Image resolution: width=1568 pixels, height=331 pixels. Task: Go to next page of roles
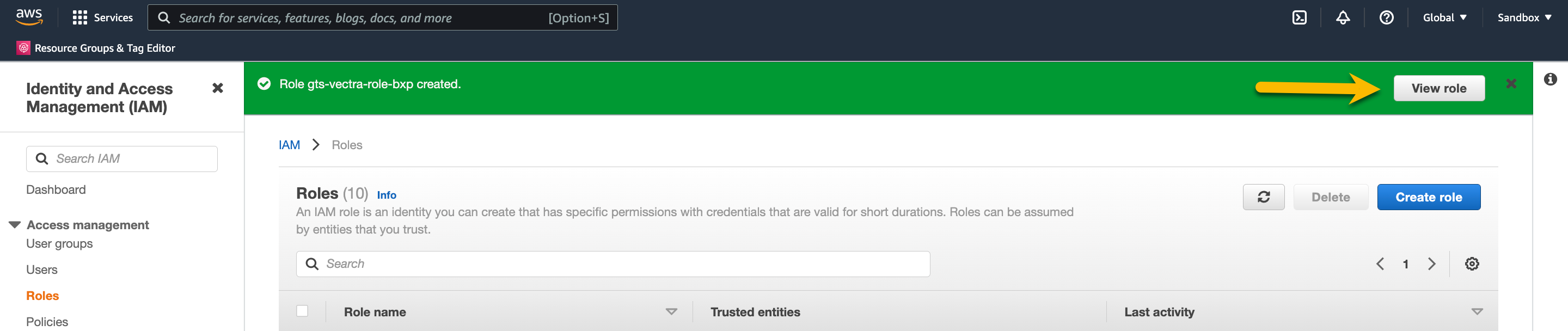pyautogui.click(x=1431, y=263)
